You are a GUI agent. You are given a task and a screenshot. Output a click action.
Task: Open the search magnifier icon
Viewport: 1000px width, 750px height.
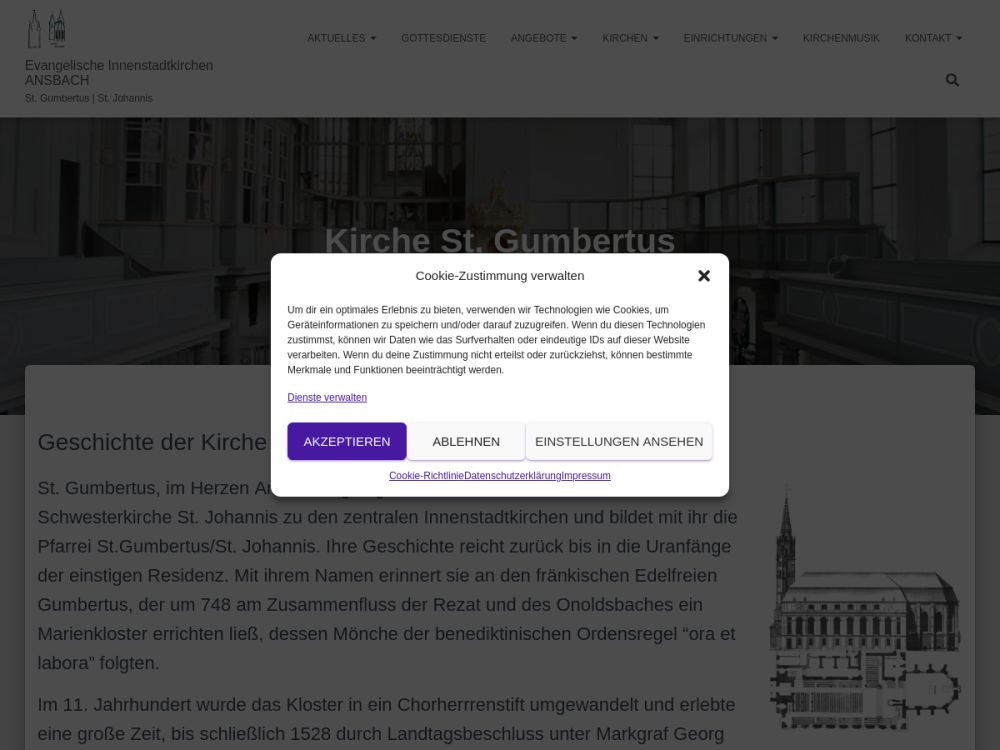952,80
